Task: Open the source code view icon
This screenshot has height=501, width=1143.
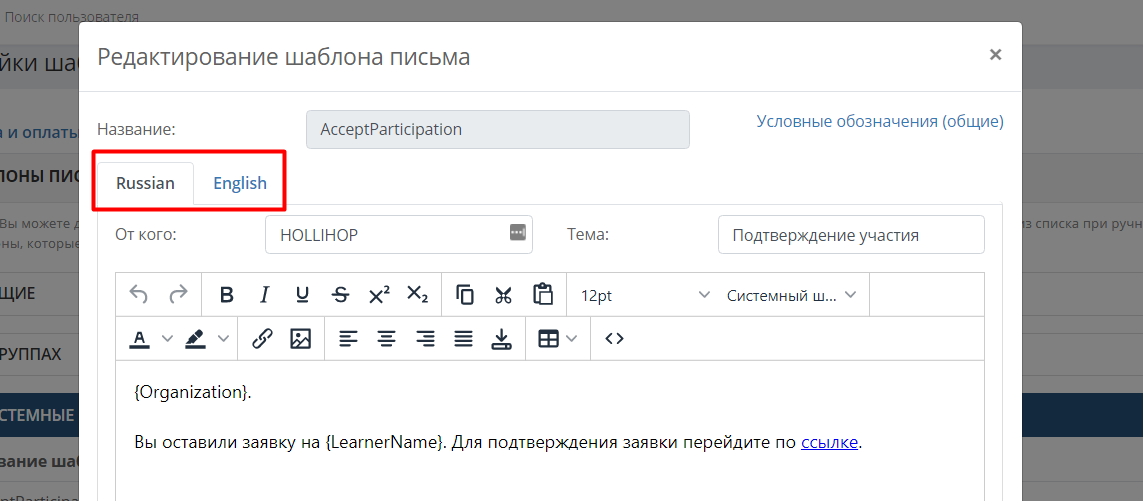Action: [615, 338]
